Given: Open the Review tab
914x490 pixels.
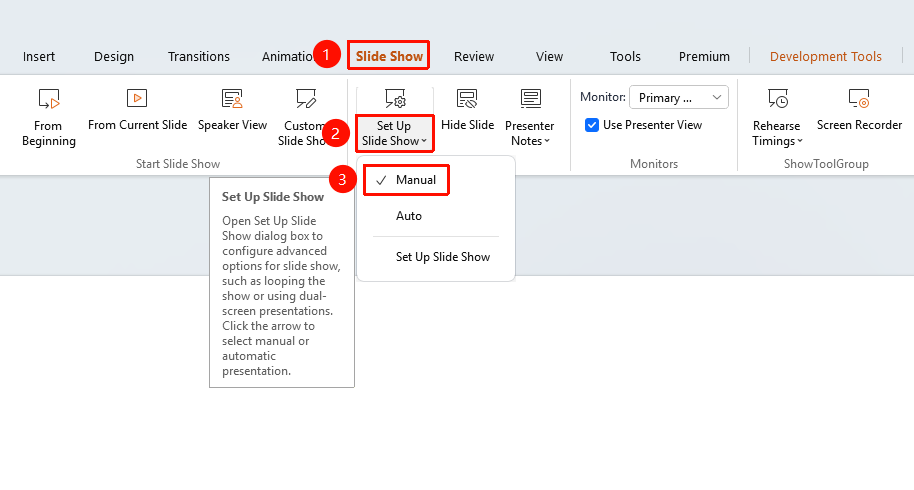Looking at the screenshot, I should 474,57.
